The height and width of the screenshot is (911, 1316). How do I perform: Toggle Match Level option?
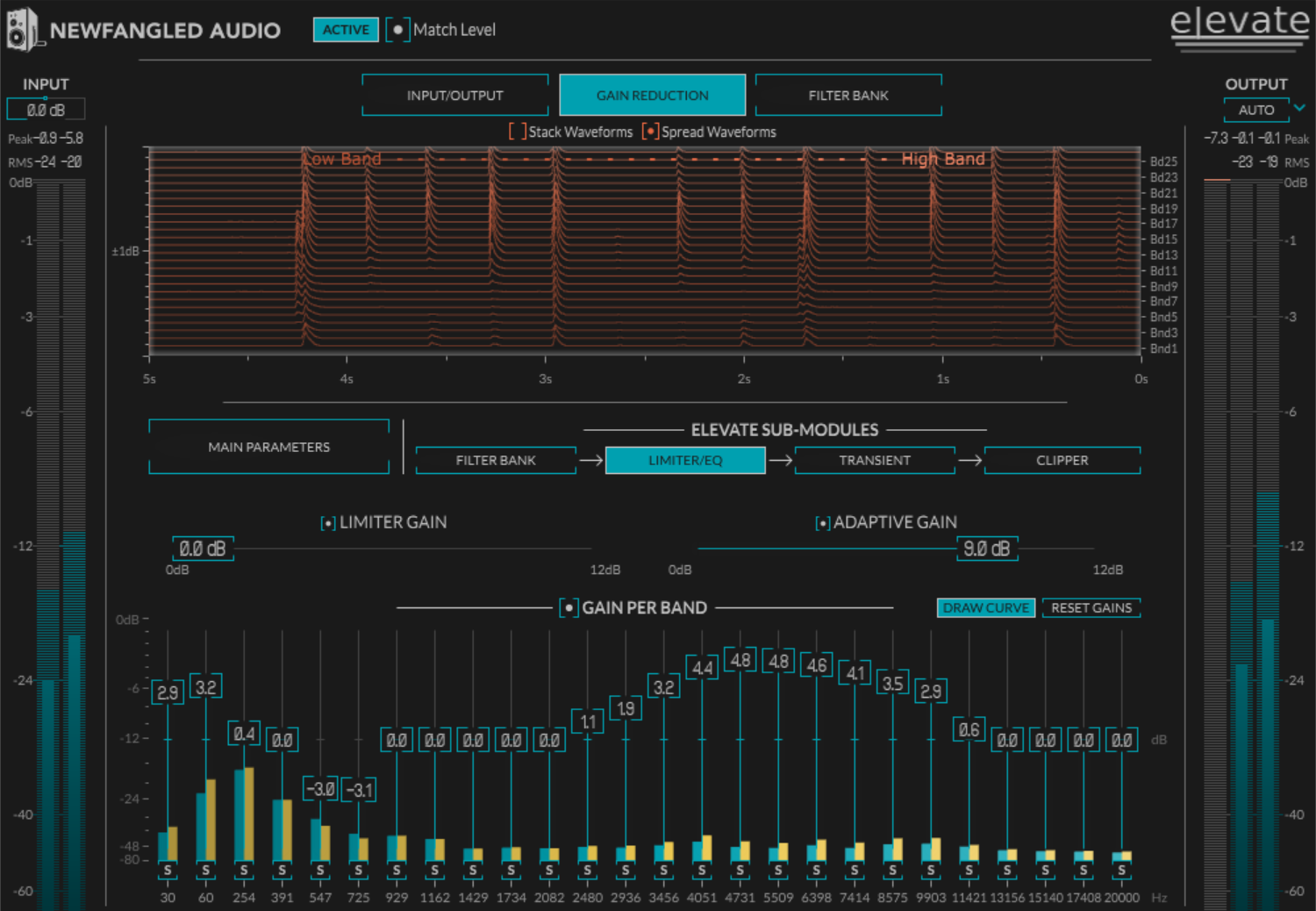tap(397, 30)
